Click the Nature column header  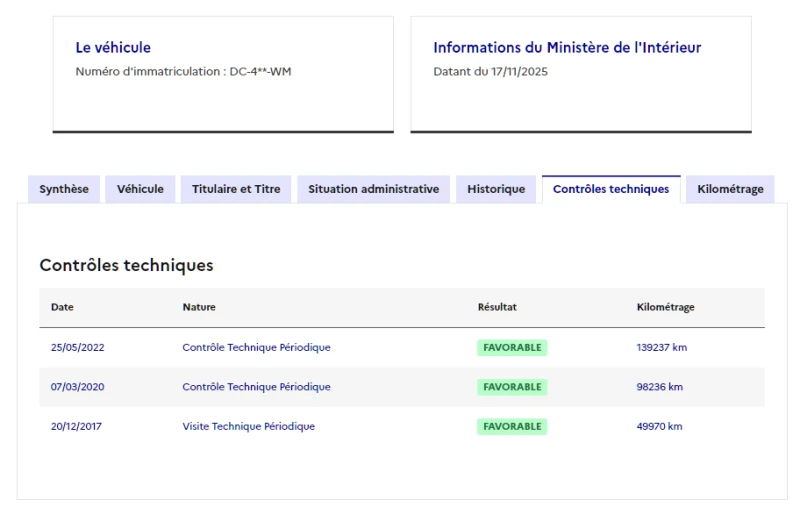point(199,307)
